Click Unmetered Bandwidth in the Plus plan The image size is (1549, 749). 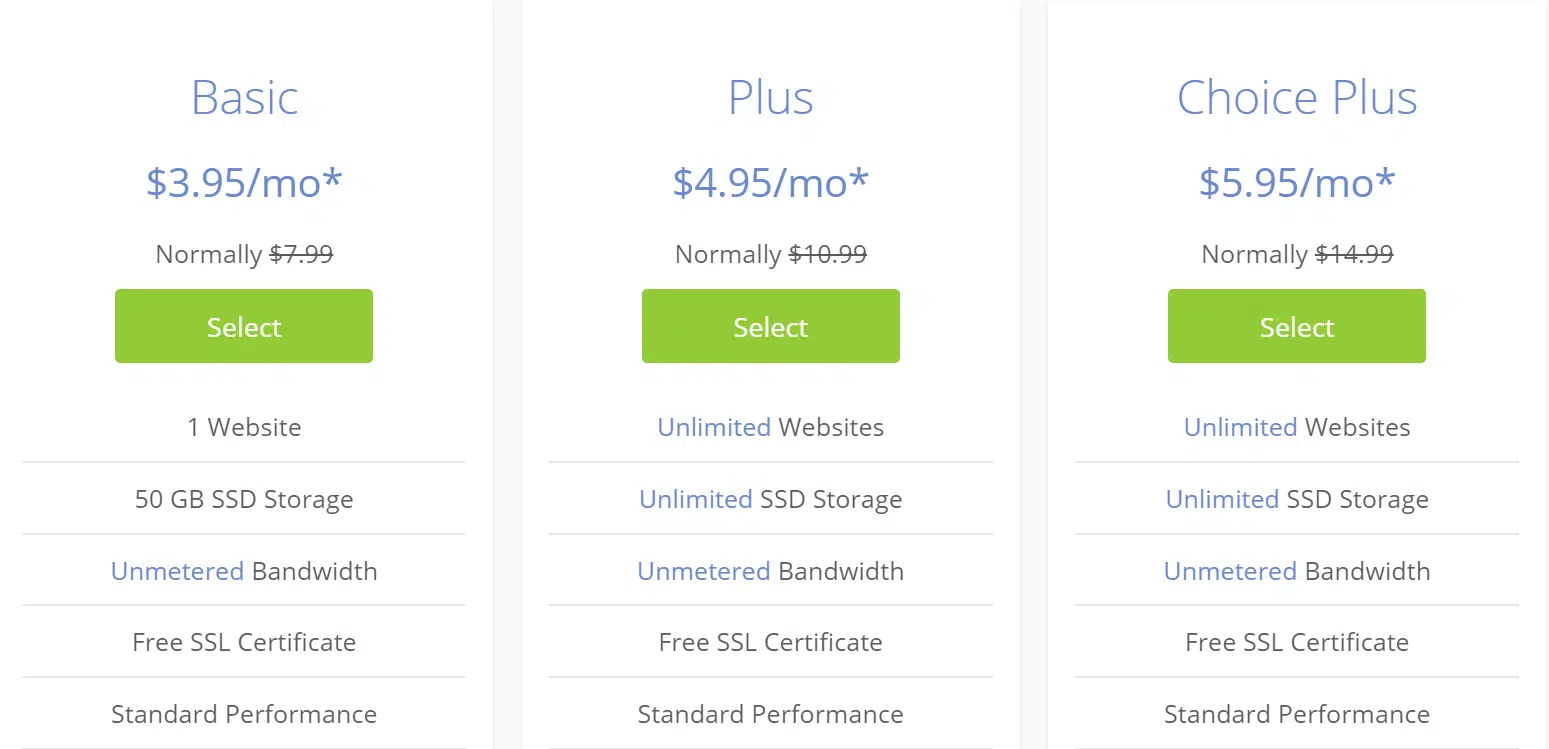point(770,571)
